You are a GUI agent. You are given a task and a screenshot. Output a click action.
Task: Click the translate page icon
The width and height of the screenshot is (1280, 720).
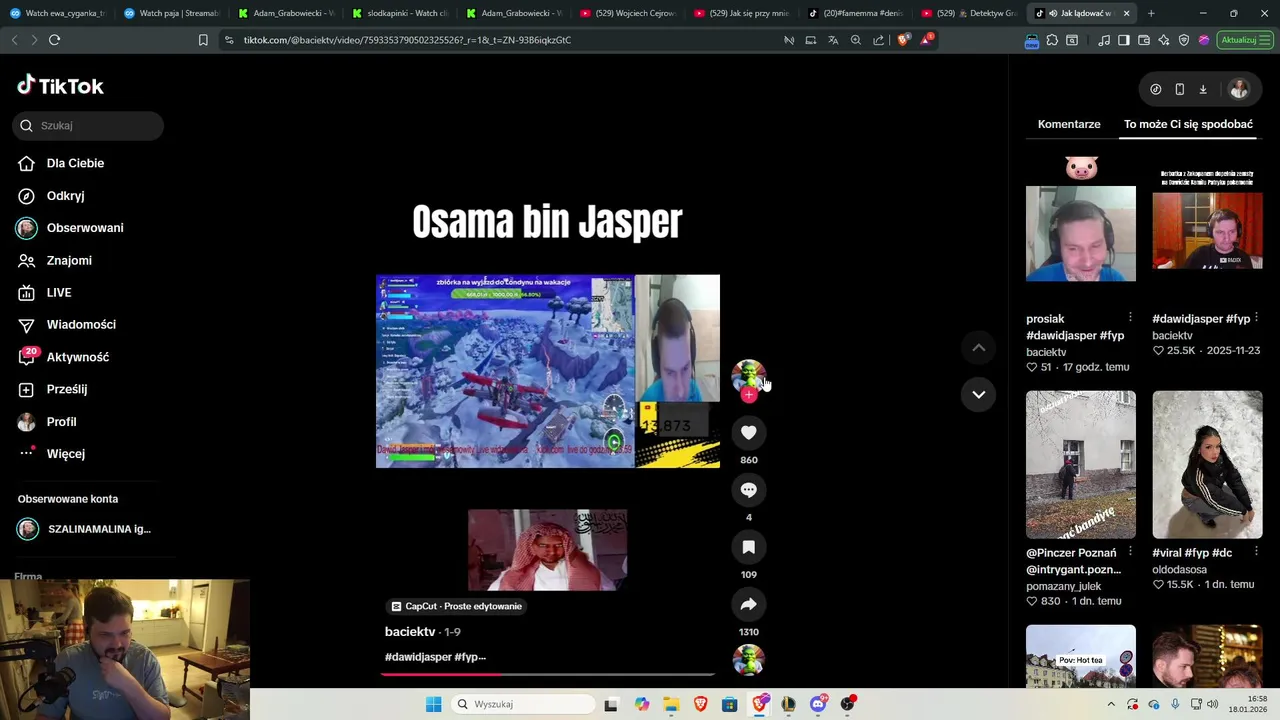point(833,40)
